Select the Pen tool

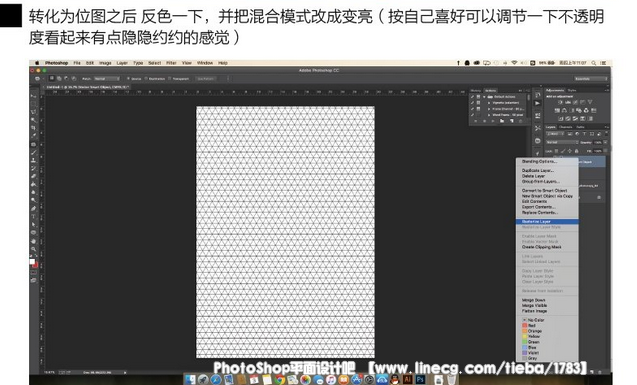click(x=33, y=208)
